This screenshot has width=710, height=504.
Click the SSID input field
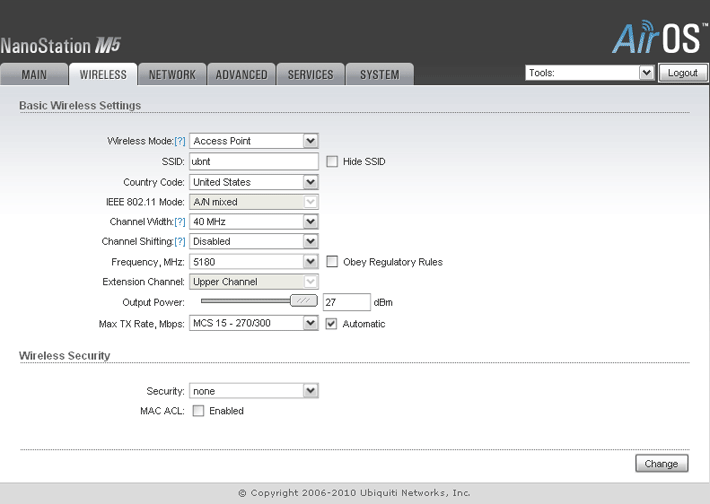[254, 162]
